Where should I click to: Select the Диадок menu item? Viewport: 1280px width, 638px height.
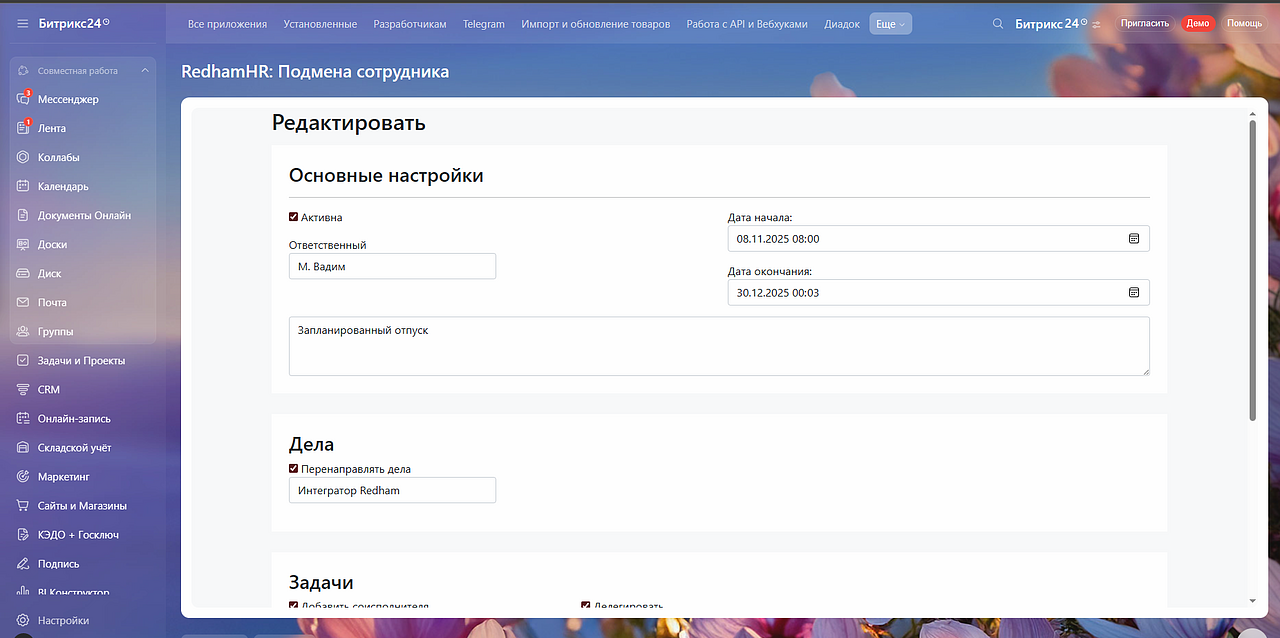842,23
